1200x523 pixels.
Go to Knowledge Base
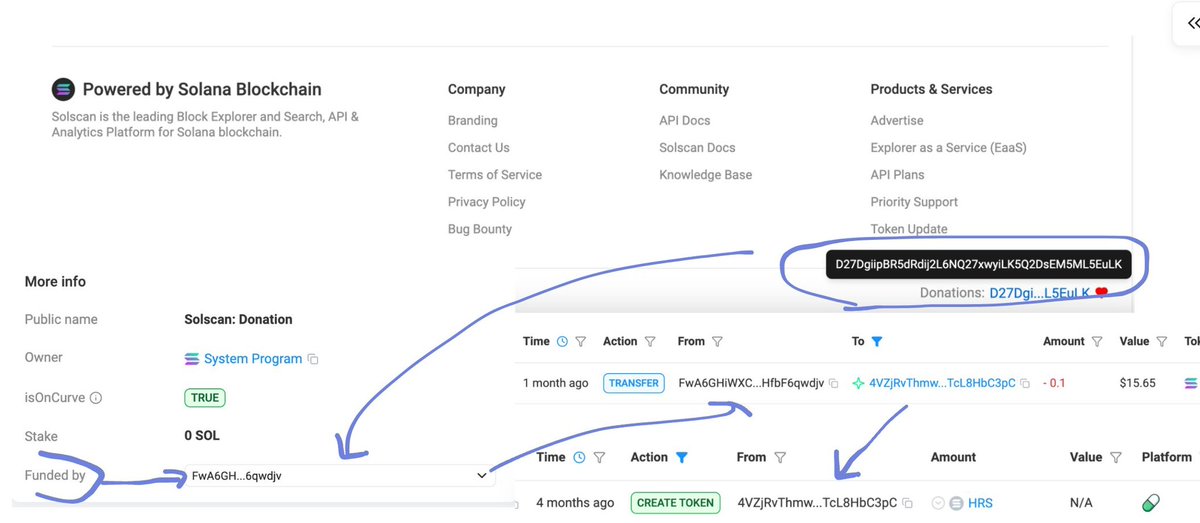coord(706,174)
